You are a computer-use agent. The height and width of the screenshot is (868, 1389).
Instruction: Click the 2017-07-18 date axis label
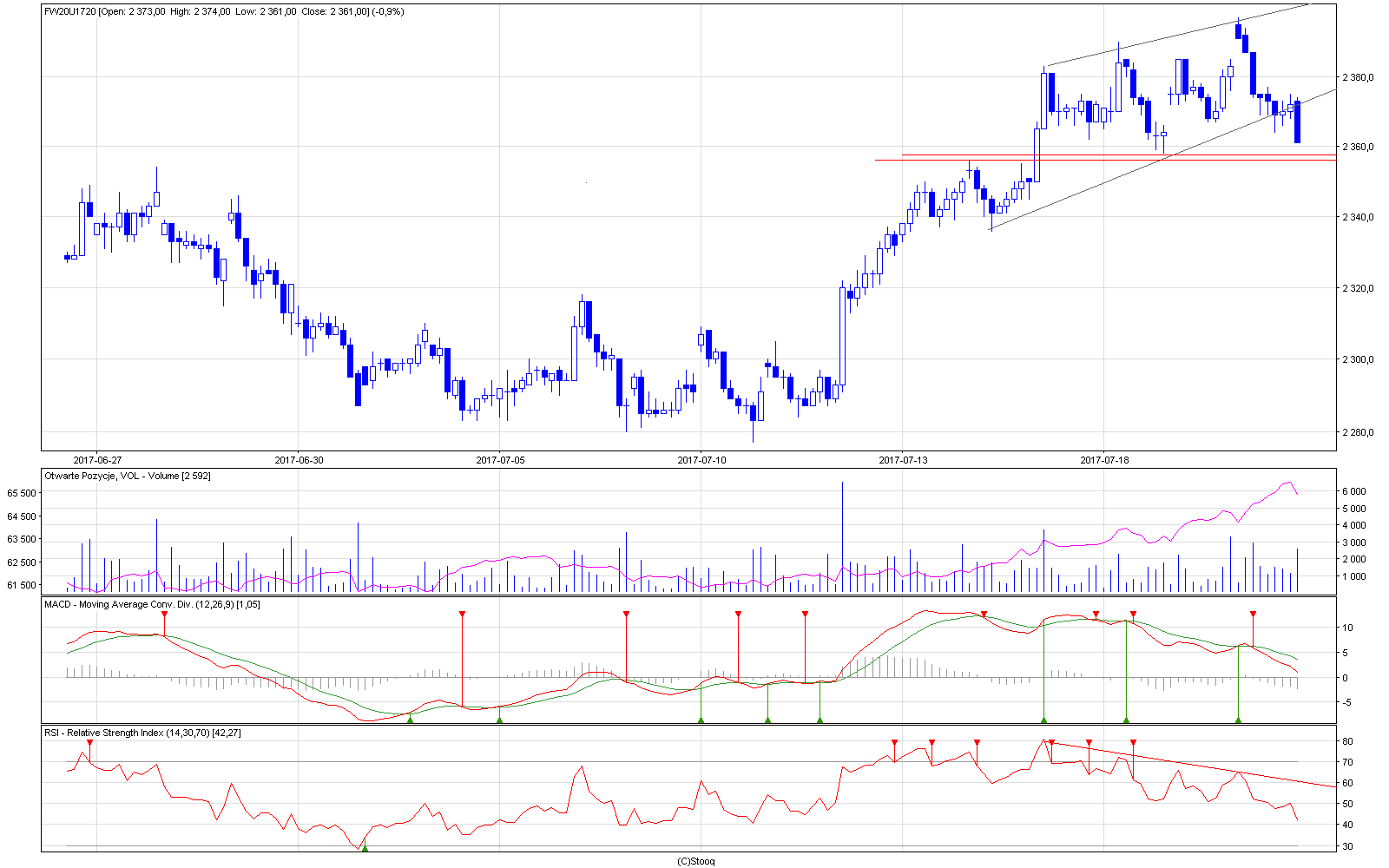coord(1104,460)
